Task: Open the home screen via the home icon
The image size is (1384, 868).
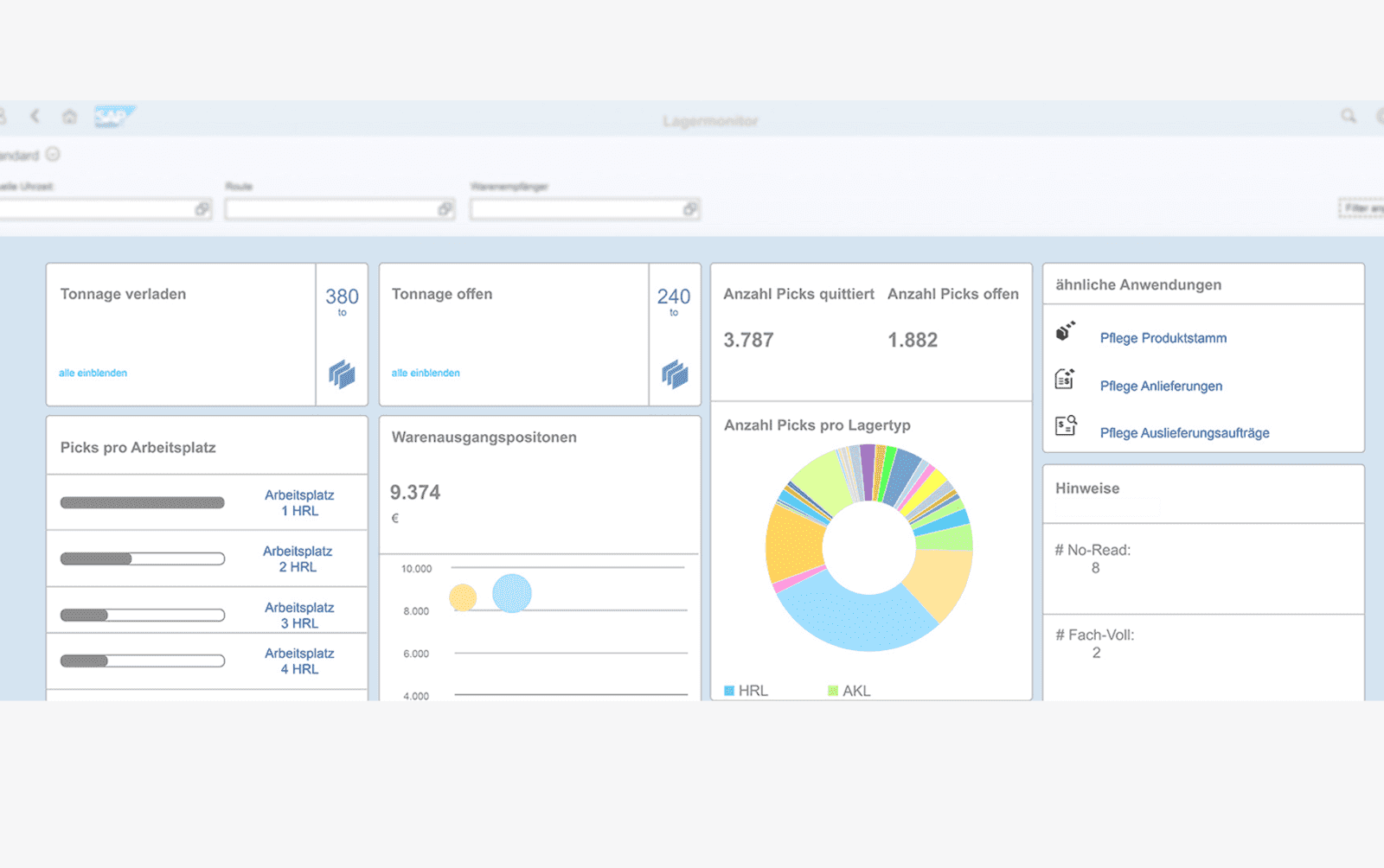Action: (x=68, y=116)
